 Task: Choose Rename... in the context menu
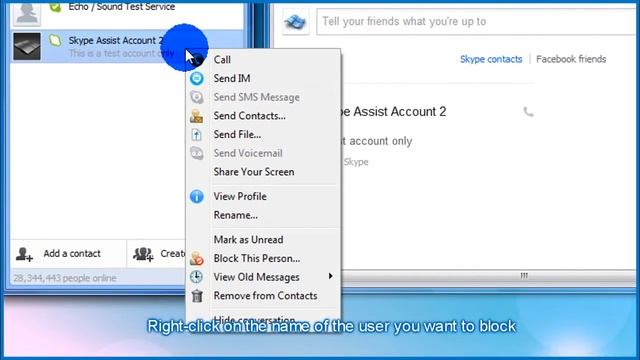pyautogui.click(x=236, y=215)
